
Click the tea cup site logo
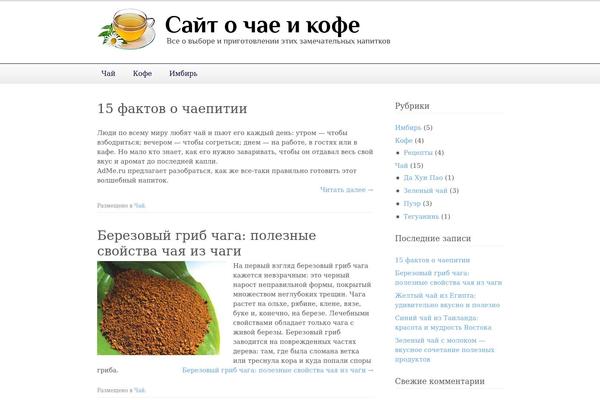point(127,29)
